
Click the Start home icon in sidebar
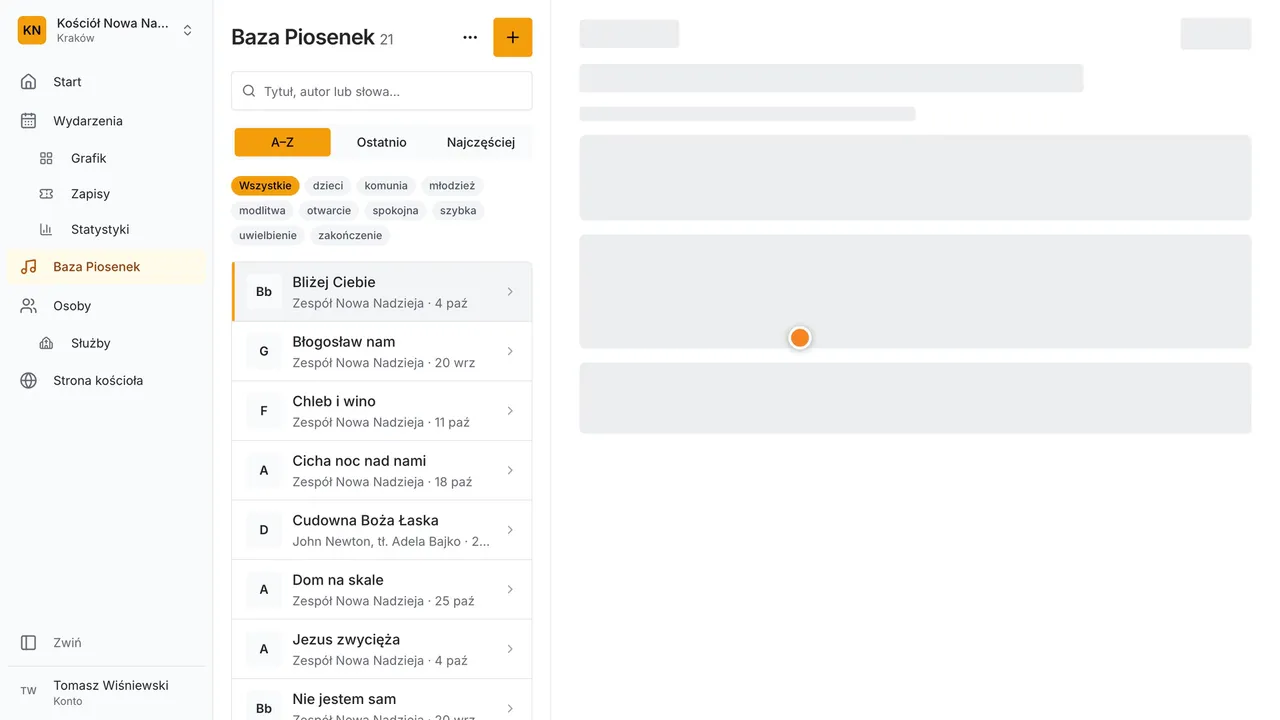[29, 82]
